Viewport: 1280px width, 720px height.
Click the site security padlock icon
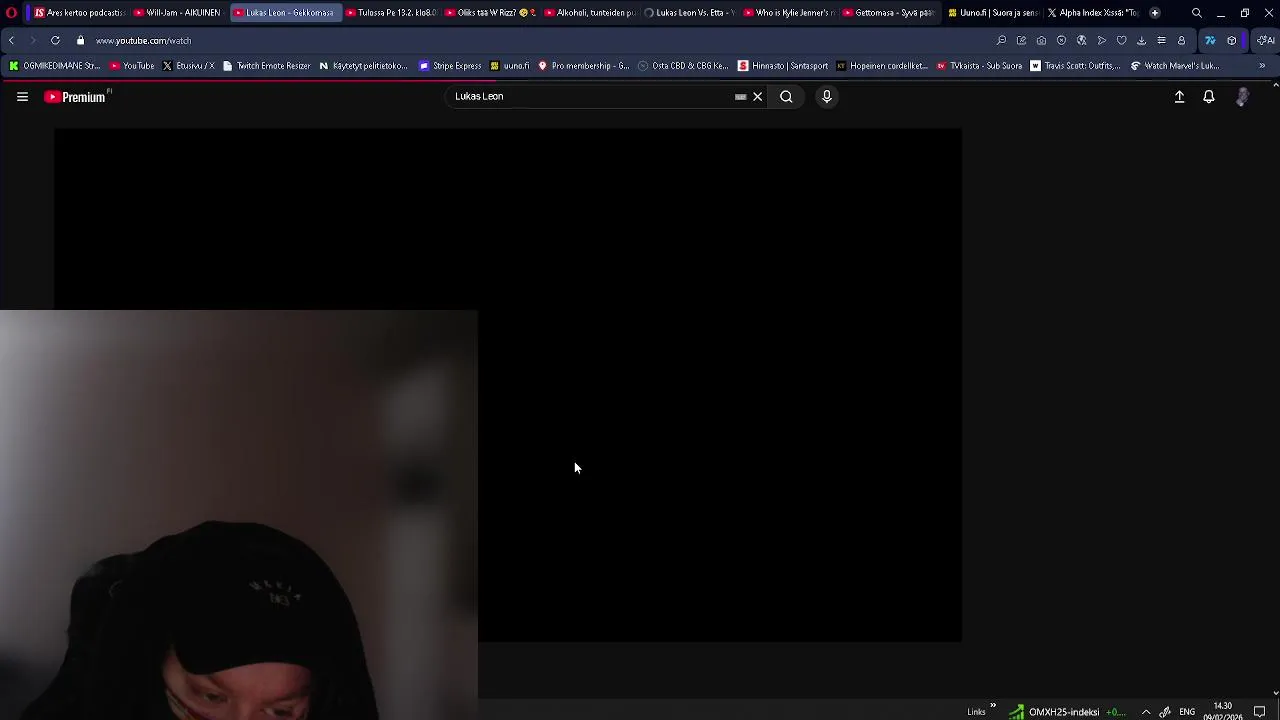click(x=80, y=40)
